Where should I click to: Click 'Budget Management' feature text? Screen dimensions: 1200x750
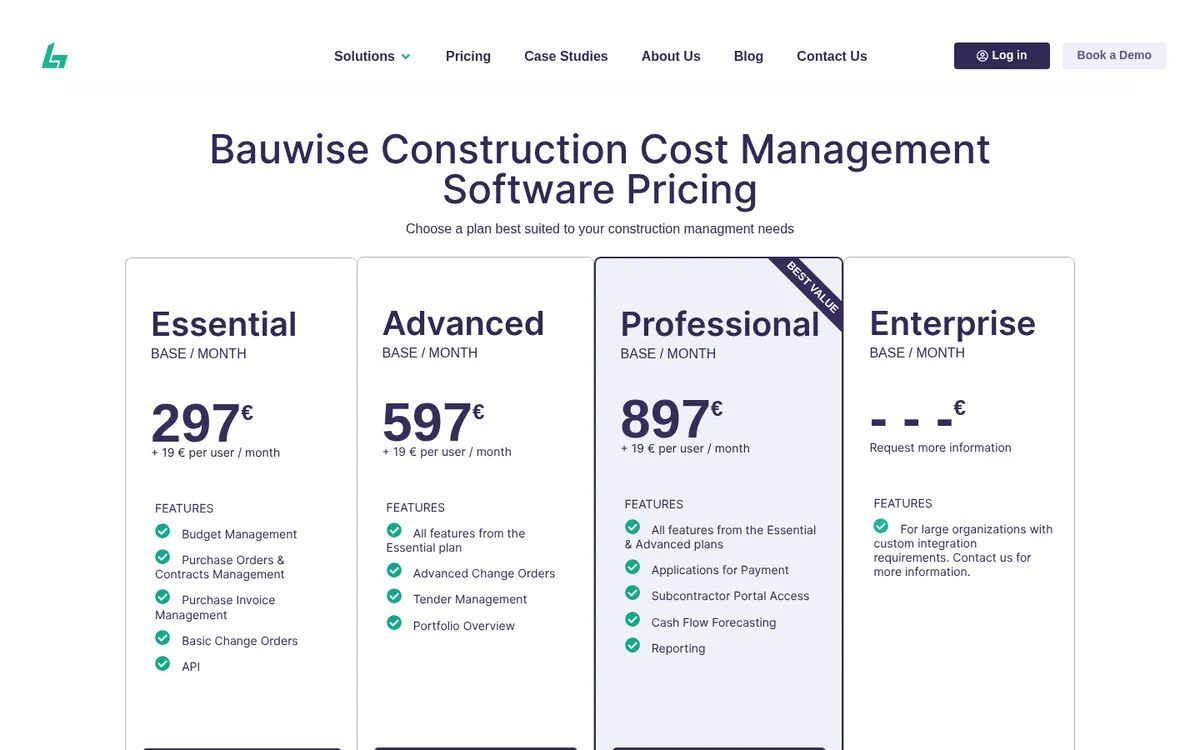pos(239,534)
